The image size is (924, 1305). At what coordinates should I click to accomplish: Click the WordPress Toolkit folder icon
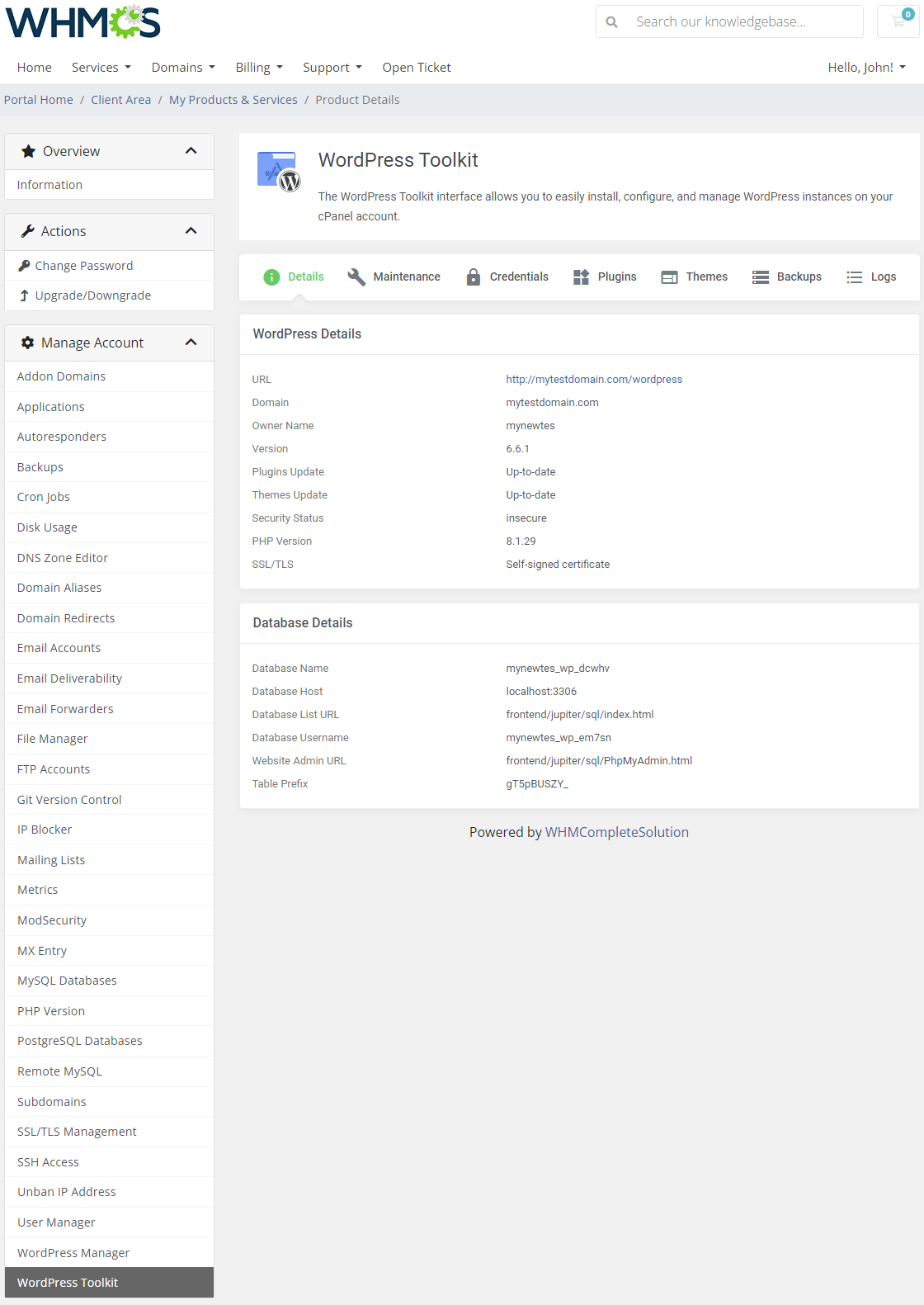tap(278, 171)
